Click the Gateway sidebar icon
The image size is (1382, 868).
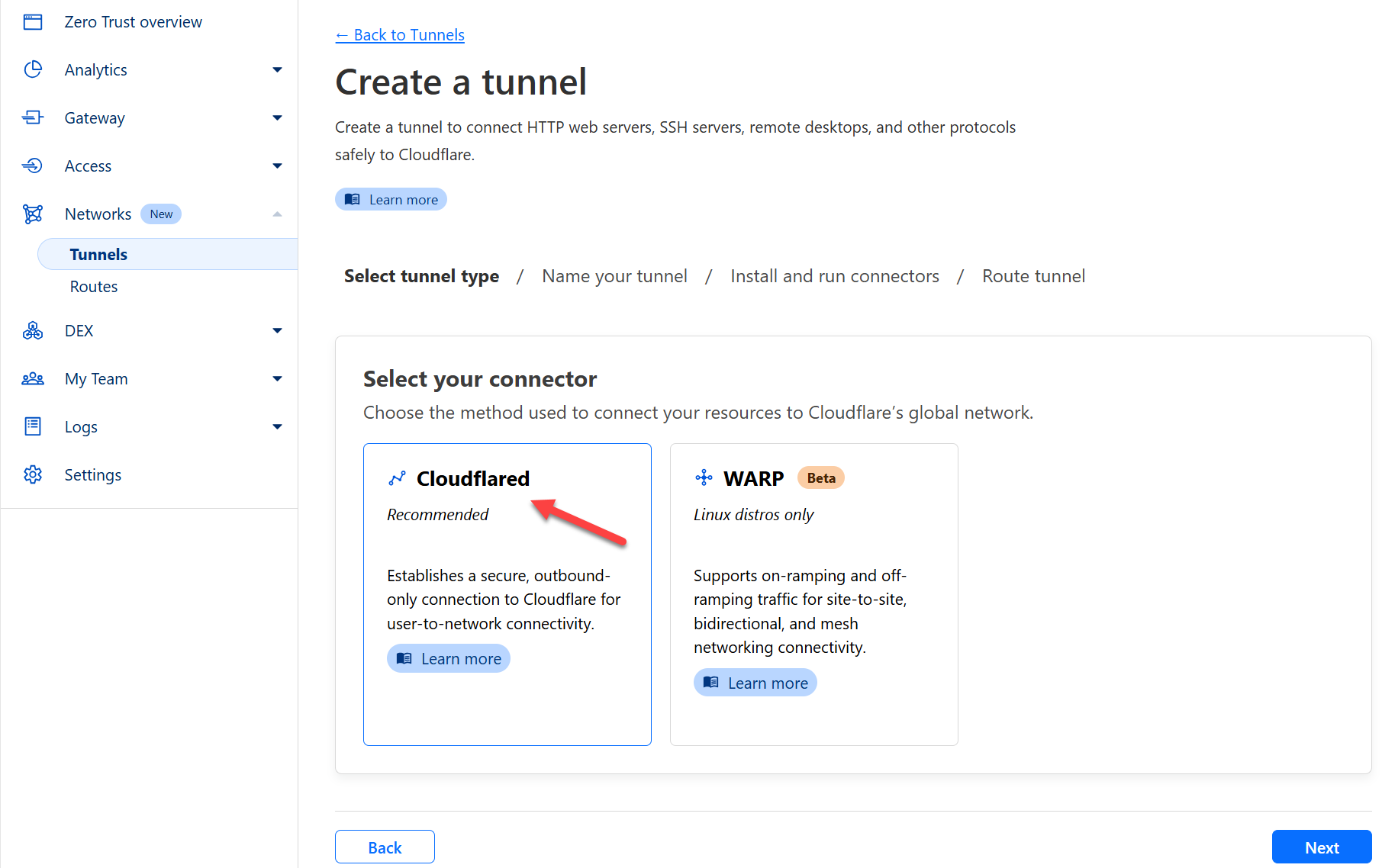click(x=33, y=117)
